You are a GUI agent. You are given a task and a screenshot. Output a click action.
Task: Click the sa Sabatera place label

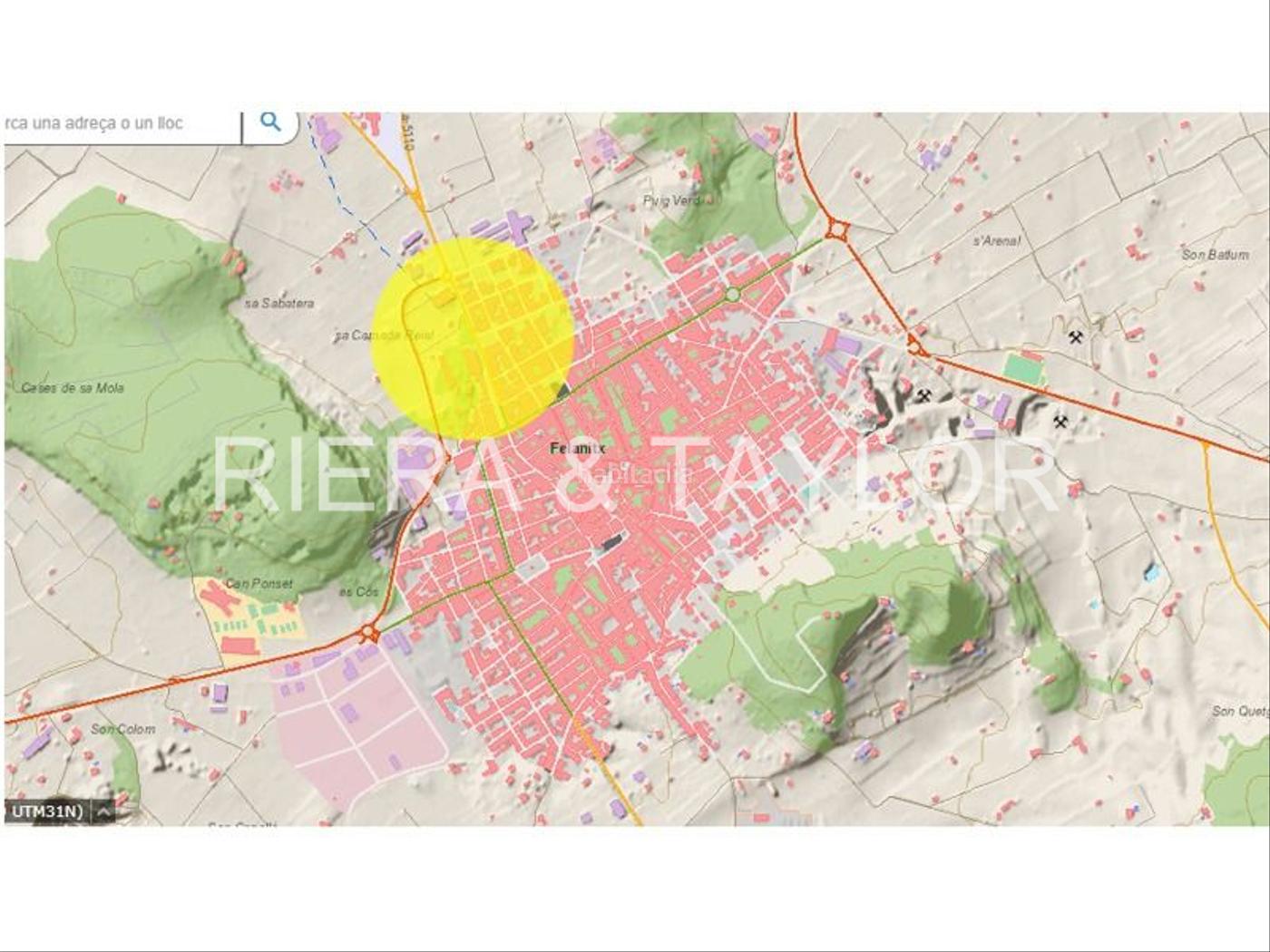[x=280, y=303]
